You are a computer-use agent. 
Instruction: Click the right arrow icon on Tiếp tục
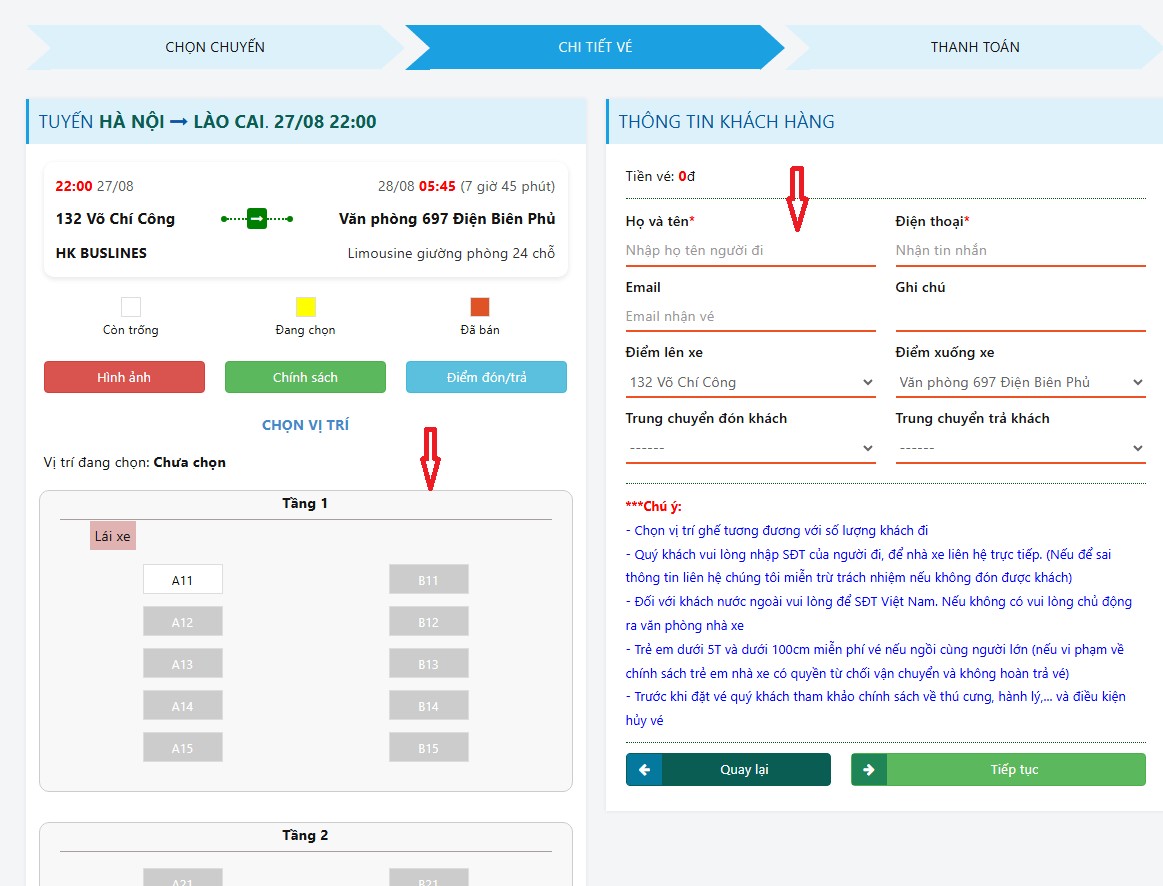point(869,770)
